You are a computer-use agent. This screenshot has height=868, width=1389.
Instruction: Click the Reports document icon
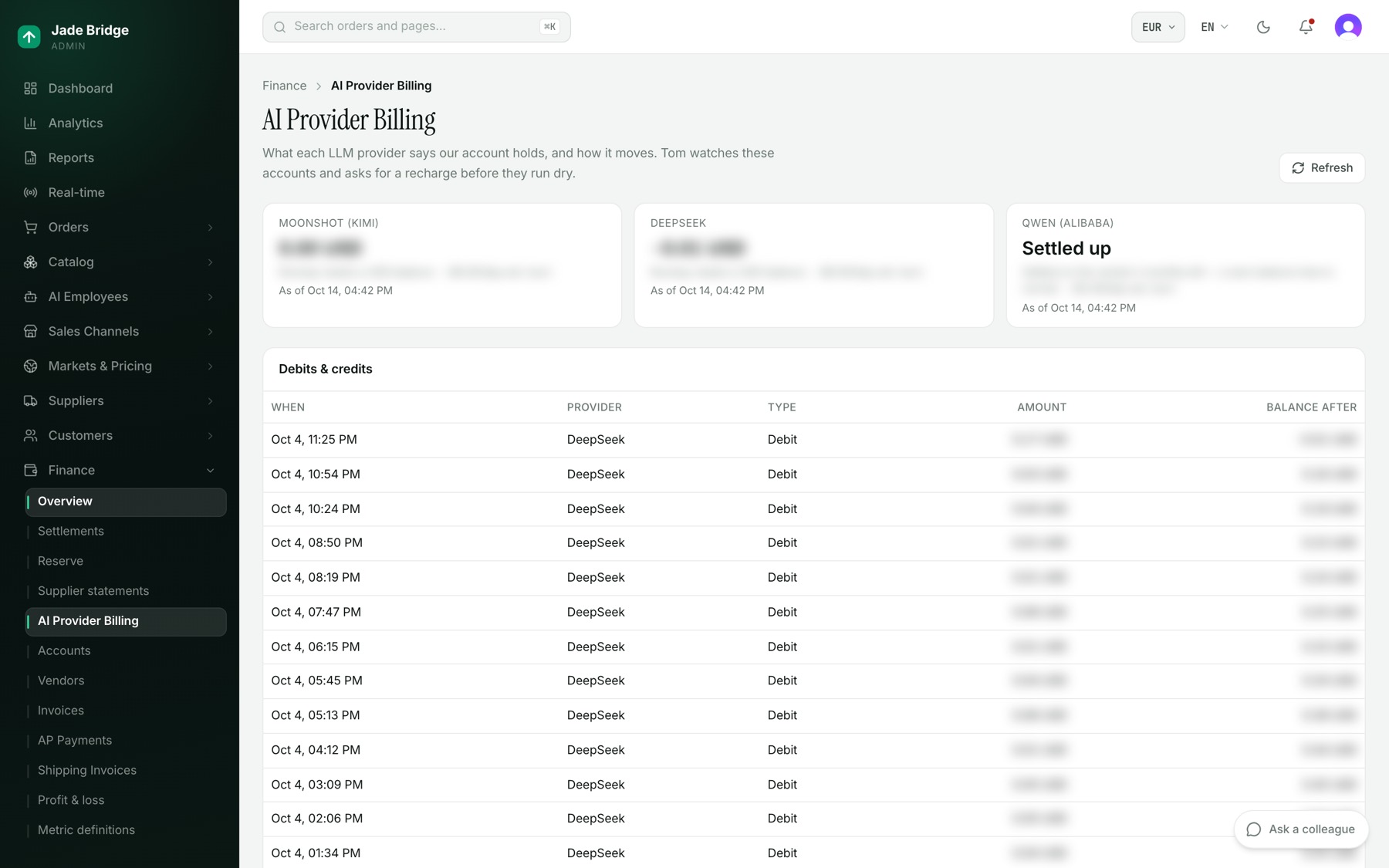[x=30, y=157]
